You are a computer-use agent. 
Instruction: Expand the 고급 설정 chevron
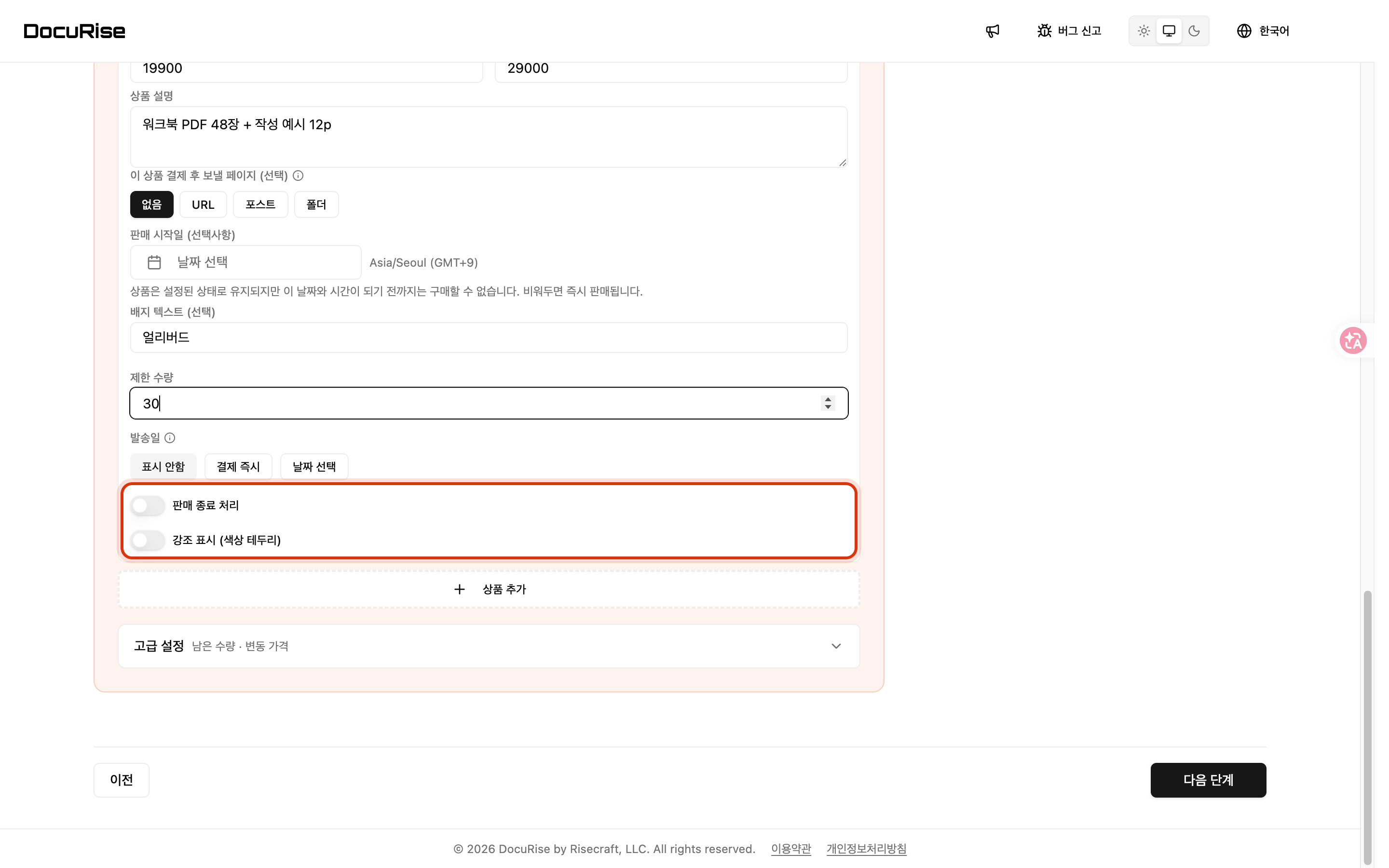pyautogui.click(x=836, y=646)
